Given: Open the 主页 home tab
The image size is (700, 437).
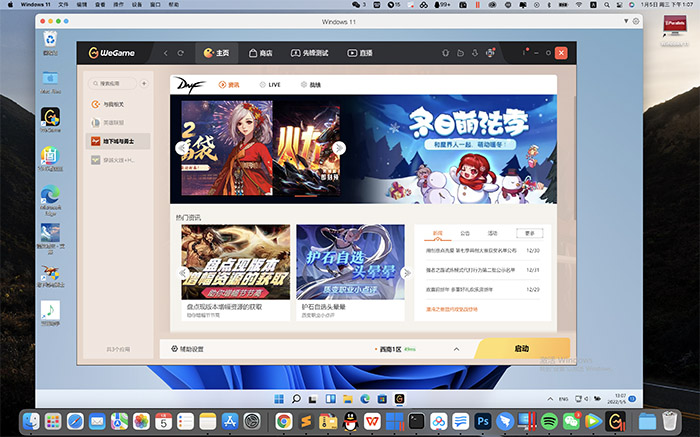Looking at the screenshot, I should click(x=216, y=53).
